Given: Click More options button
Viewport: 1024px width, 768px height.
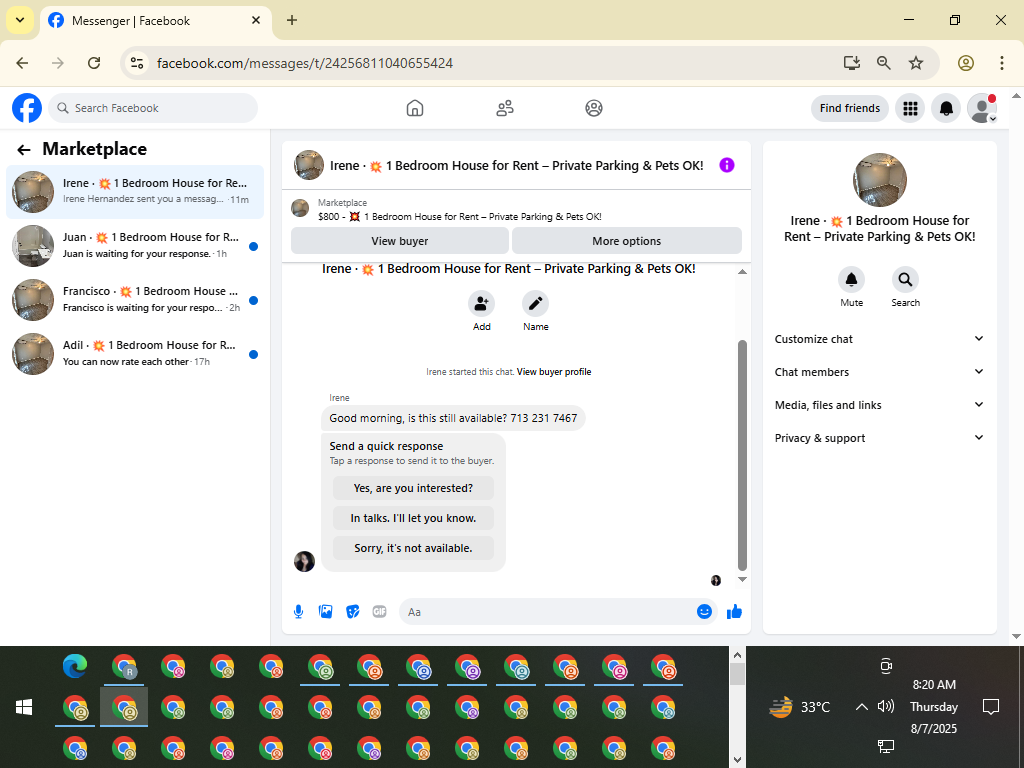Looking at the screenshot, I should click(626, 241).
